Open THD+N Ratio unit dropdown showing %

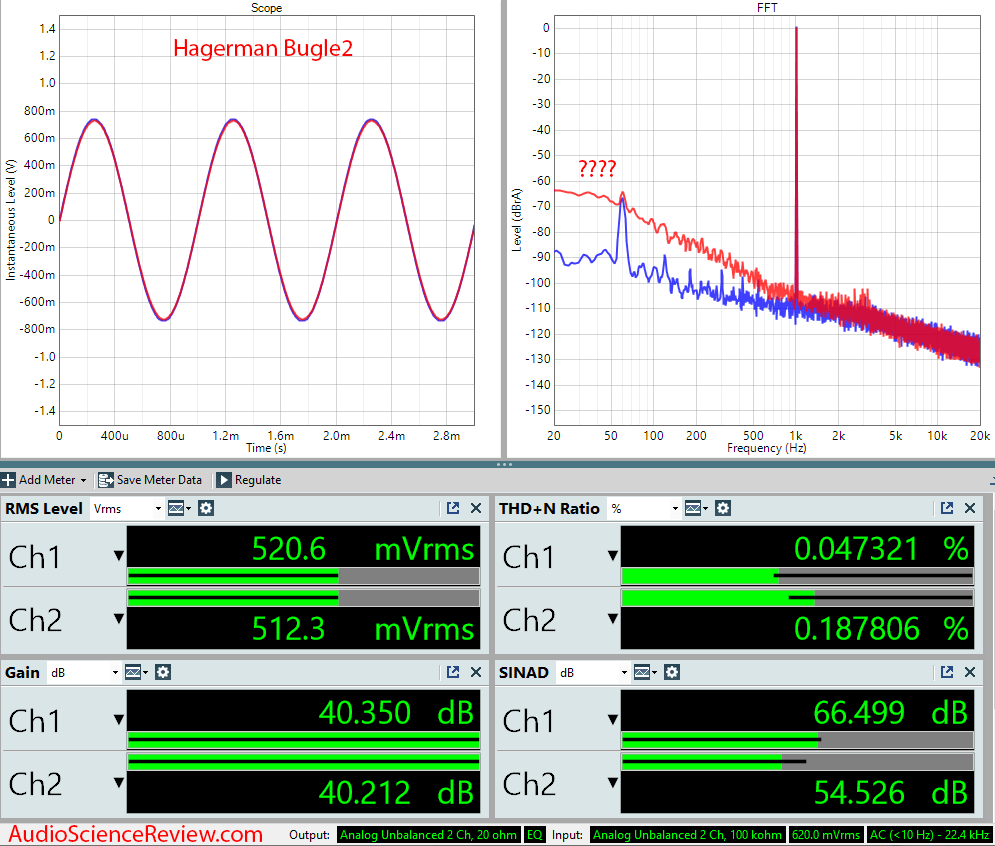tap(643, 508)
